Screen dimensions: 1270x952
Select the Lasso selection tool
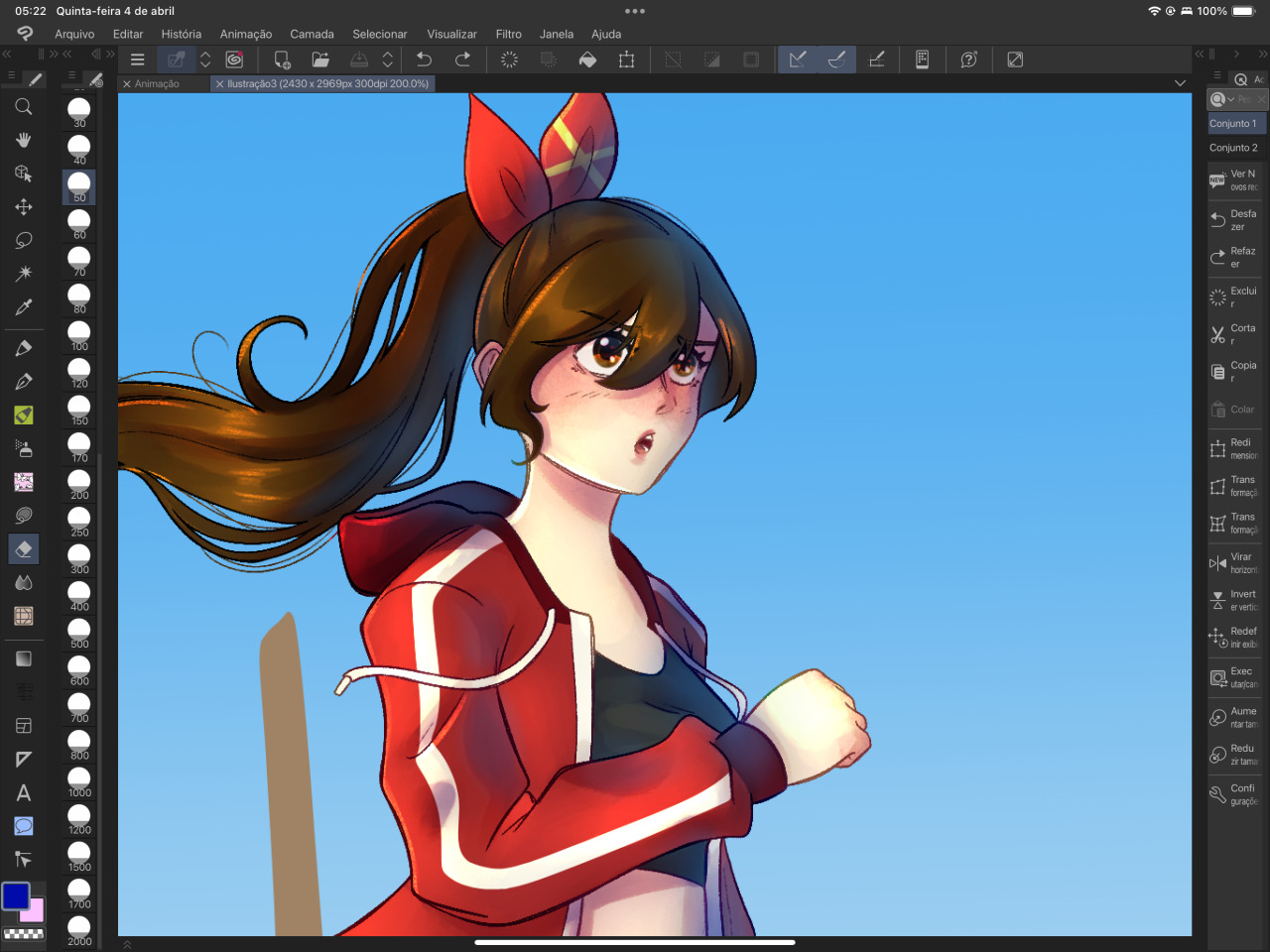click(24, 240)
